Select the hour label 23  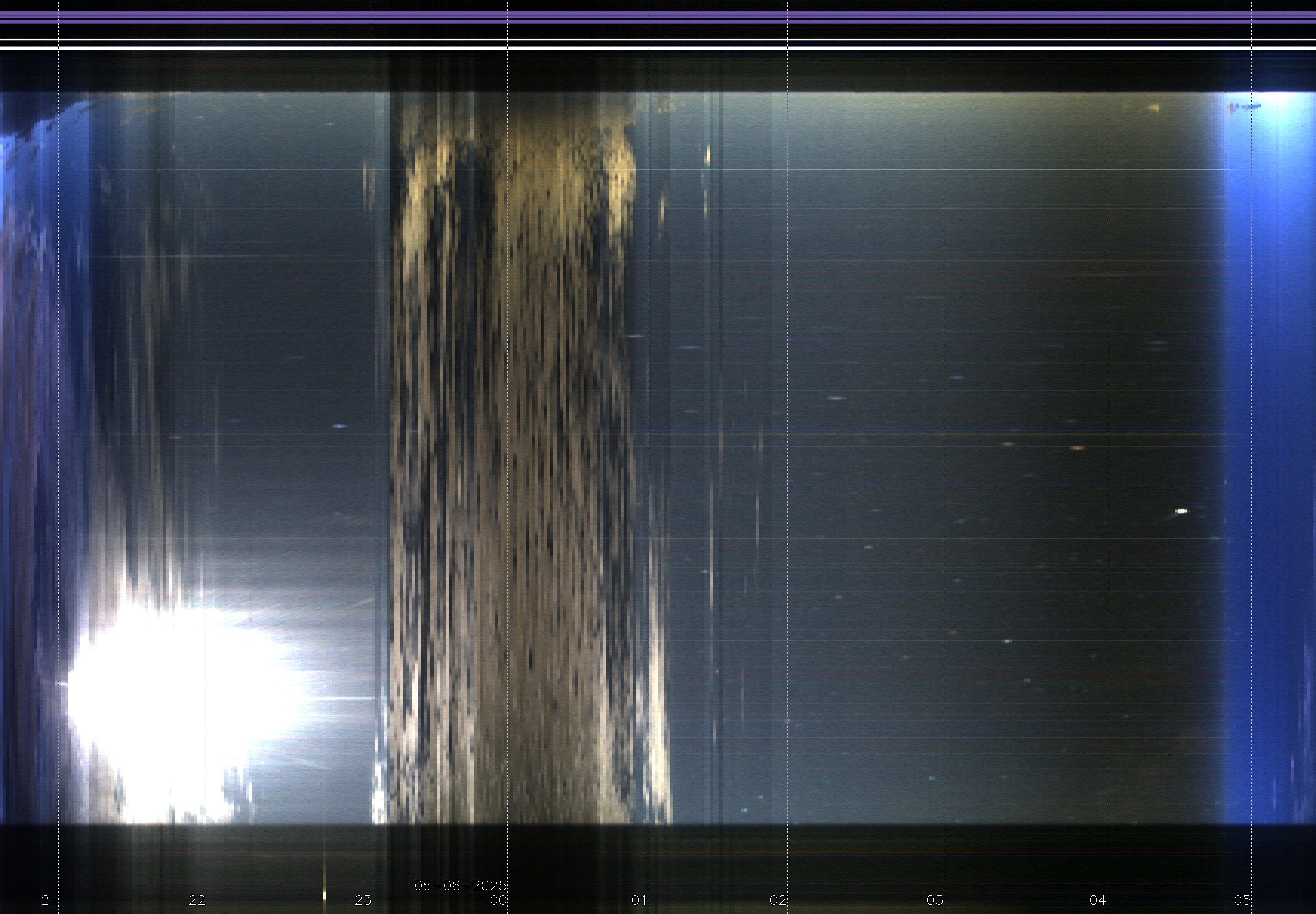[363, 900]
